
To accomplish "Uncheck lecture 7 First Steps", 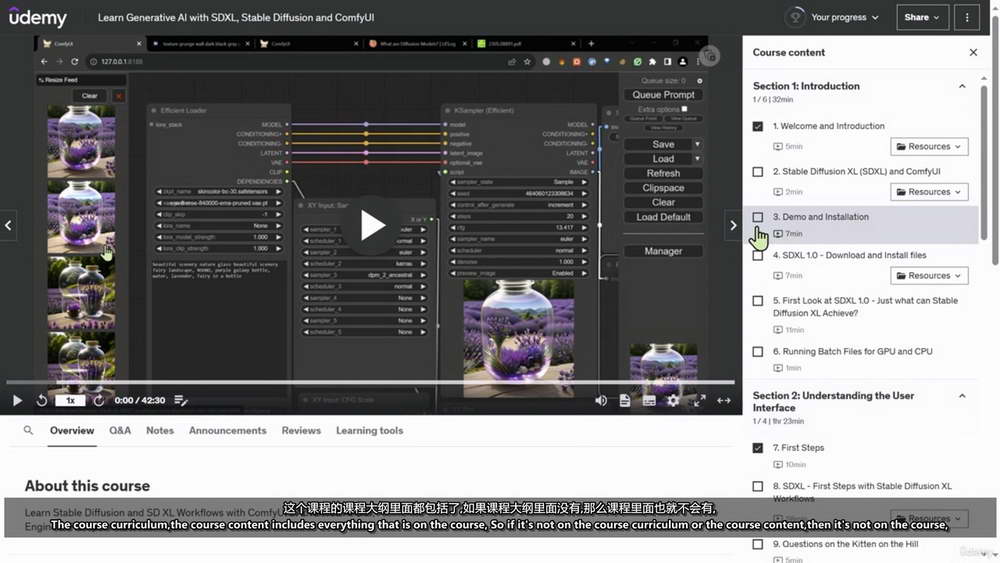I will click(x=758, y=448).
